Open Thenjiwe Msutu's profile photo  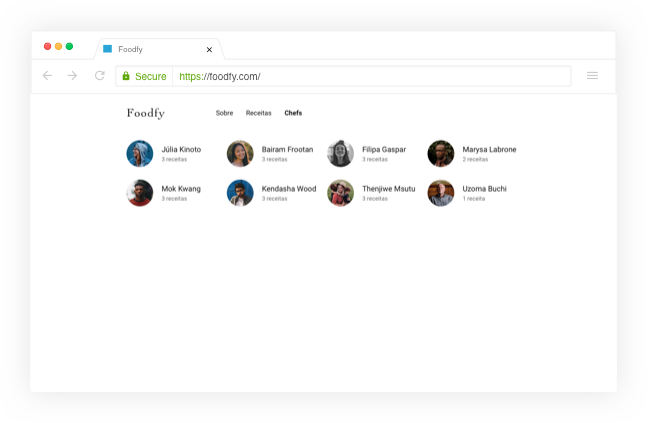(340, 193)
